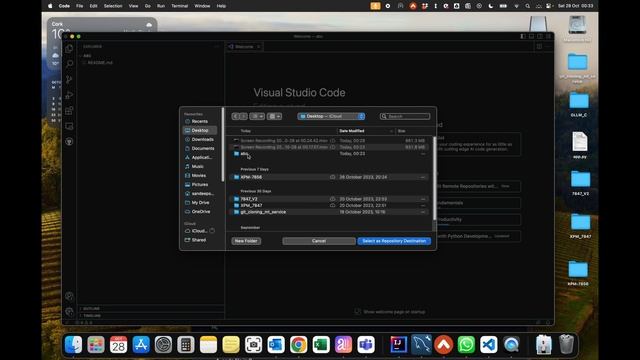Screen dimensions: 640x360
Task: Open the File menu
Action: tap(80, 6)
